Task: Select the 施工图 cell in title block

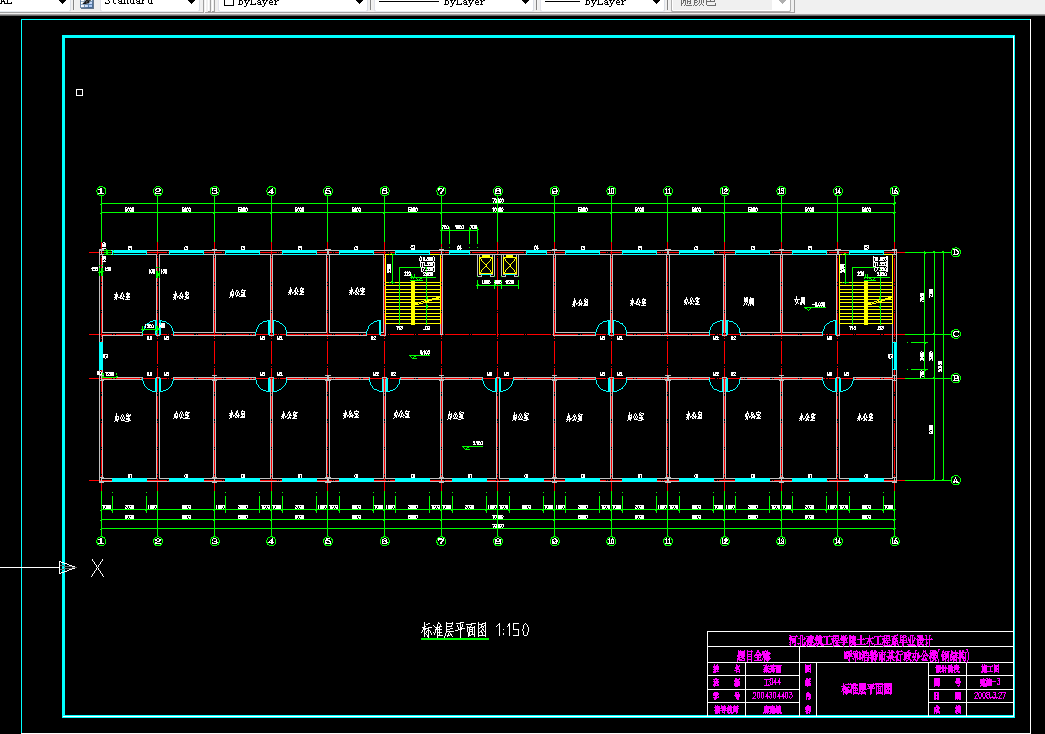Action: (990, 669)
